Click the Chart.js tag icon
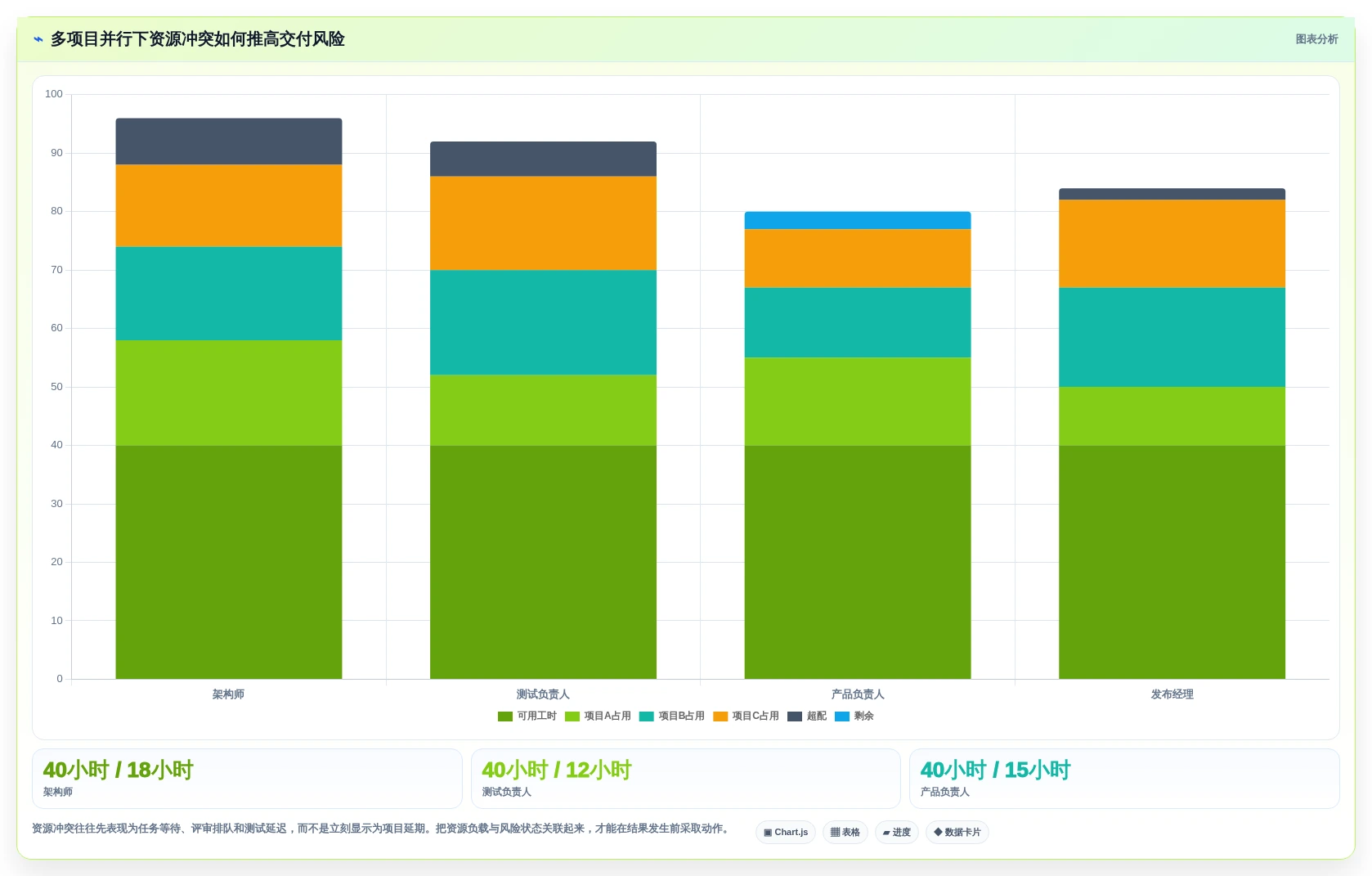This screenshot has width=1372, height=876. 768,833
